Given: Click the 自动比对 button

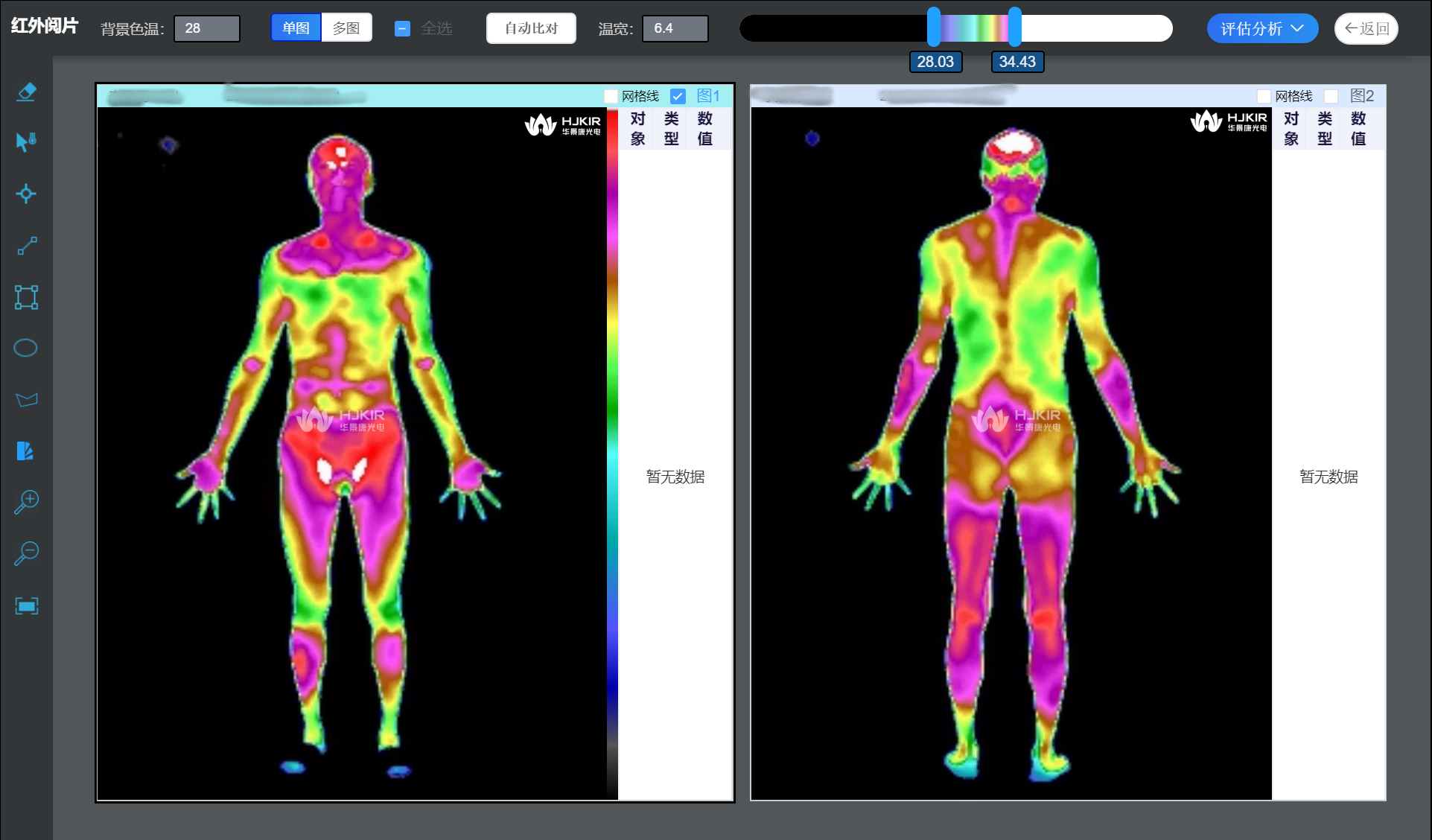Looking at the screenshot, I should click(x=531, y=28).
